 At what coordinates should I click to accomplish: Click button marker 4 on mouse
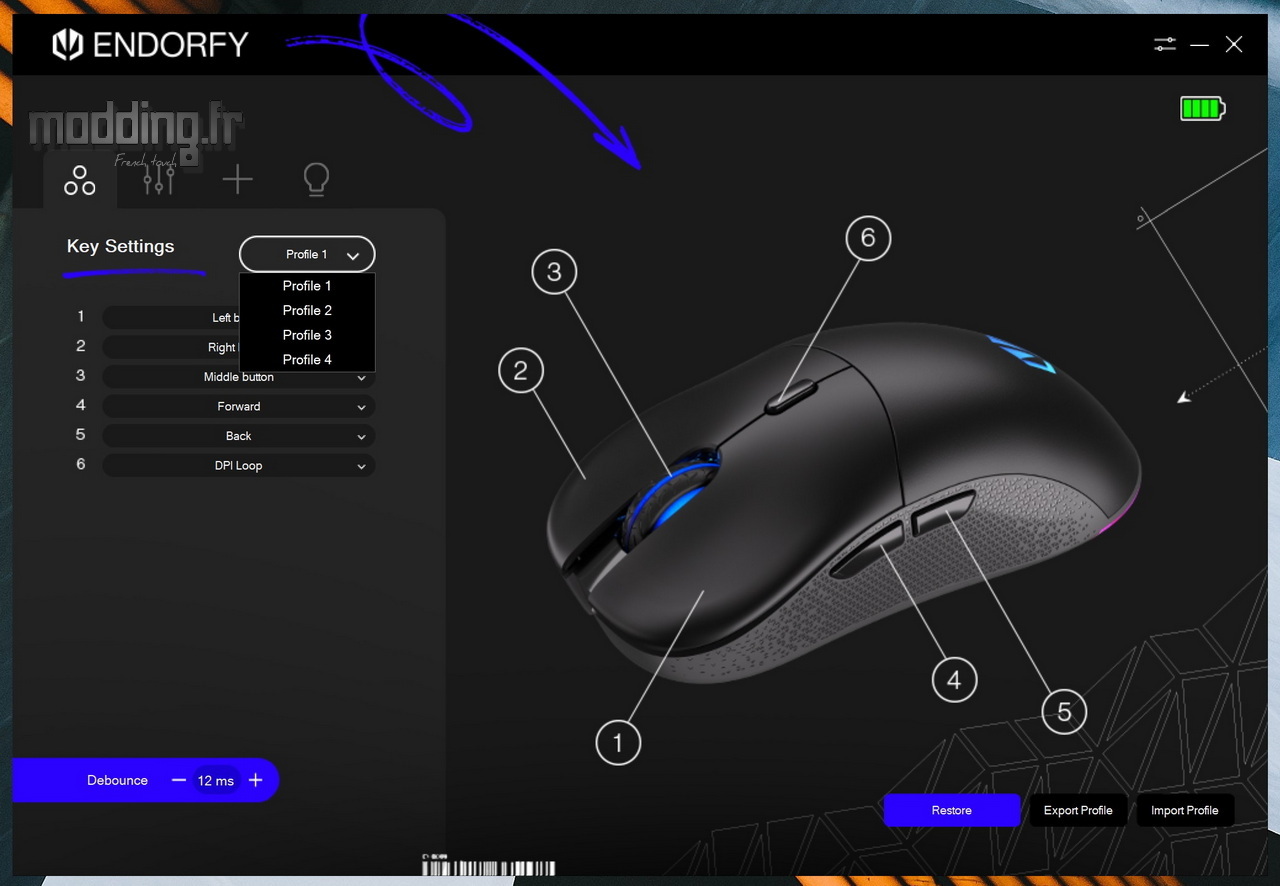(953, 680)
